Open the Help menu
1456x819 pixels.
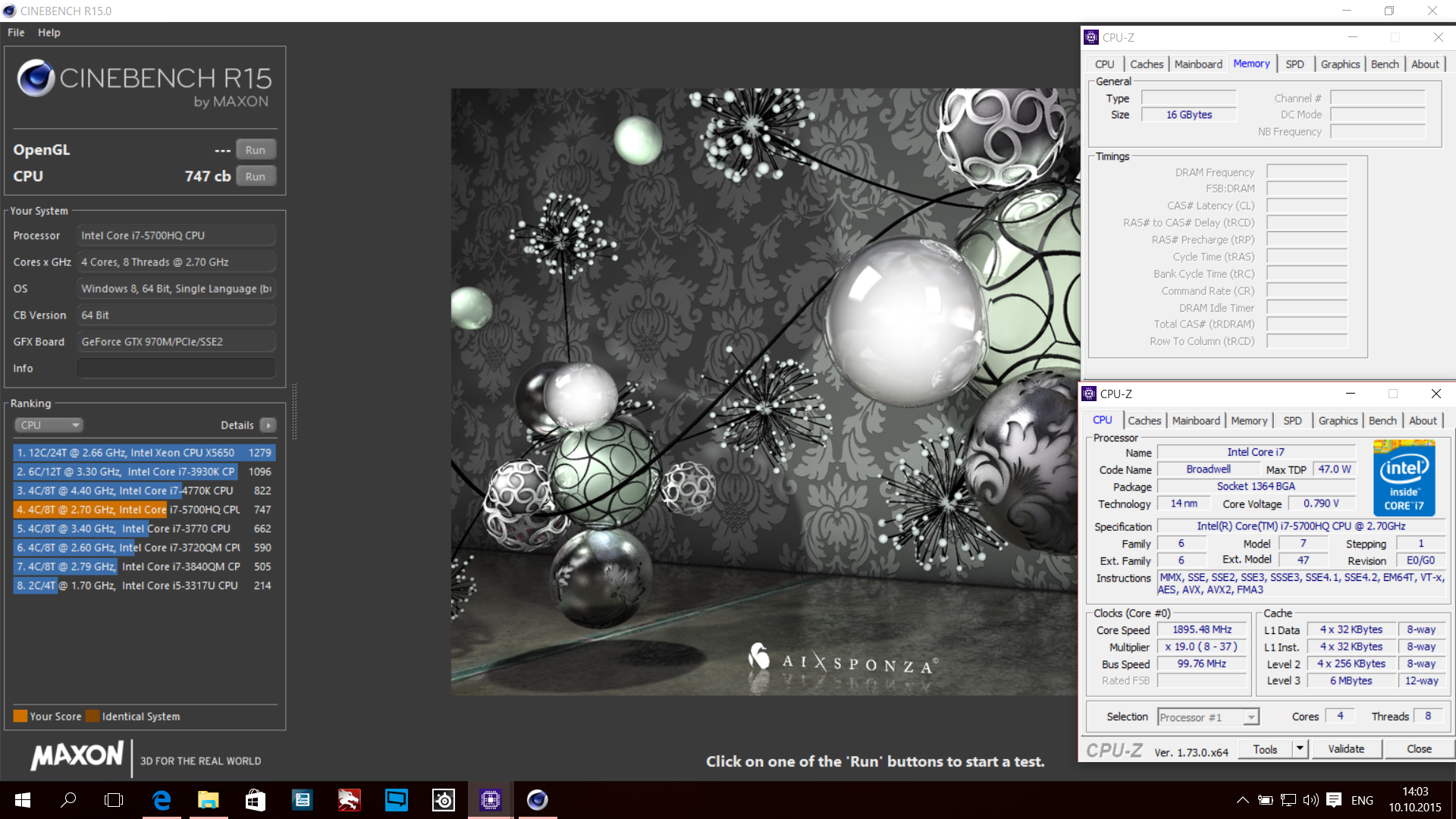point(49,33)
